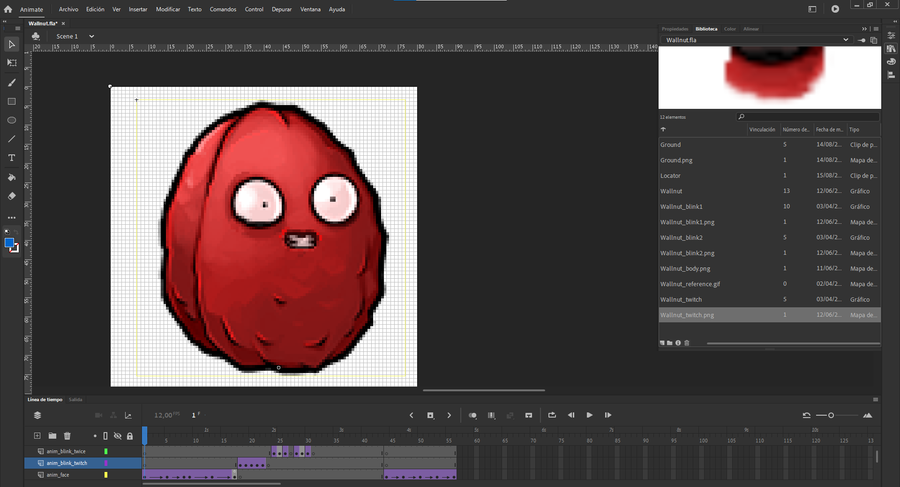The height and width of the screenshot is (487, 900).
Task: Open the Ventana menu
Action: (311, 9)
